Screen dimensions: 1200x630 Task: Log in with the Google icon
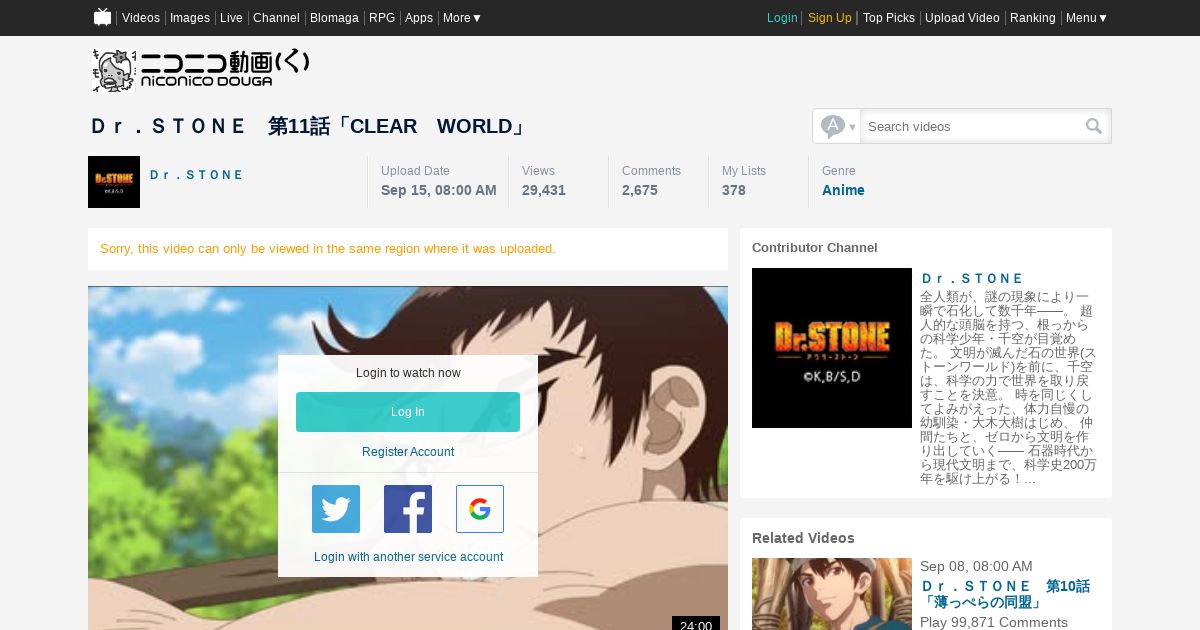[480, 509]
